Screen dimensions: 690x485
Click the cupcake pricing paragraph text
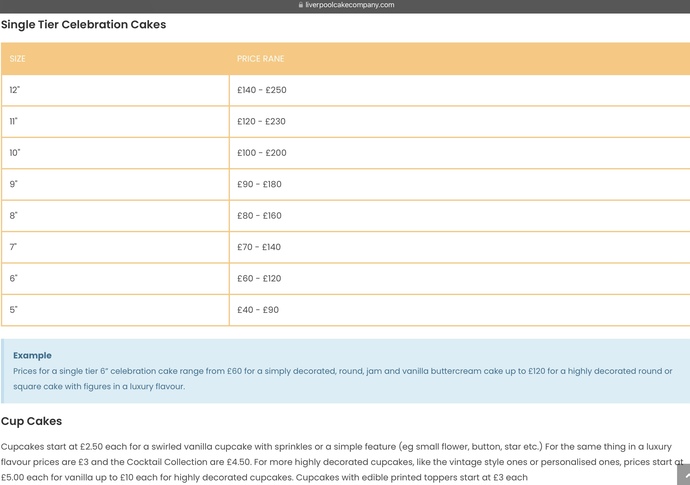tap(341, 462)
